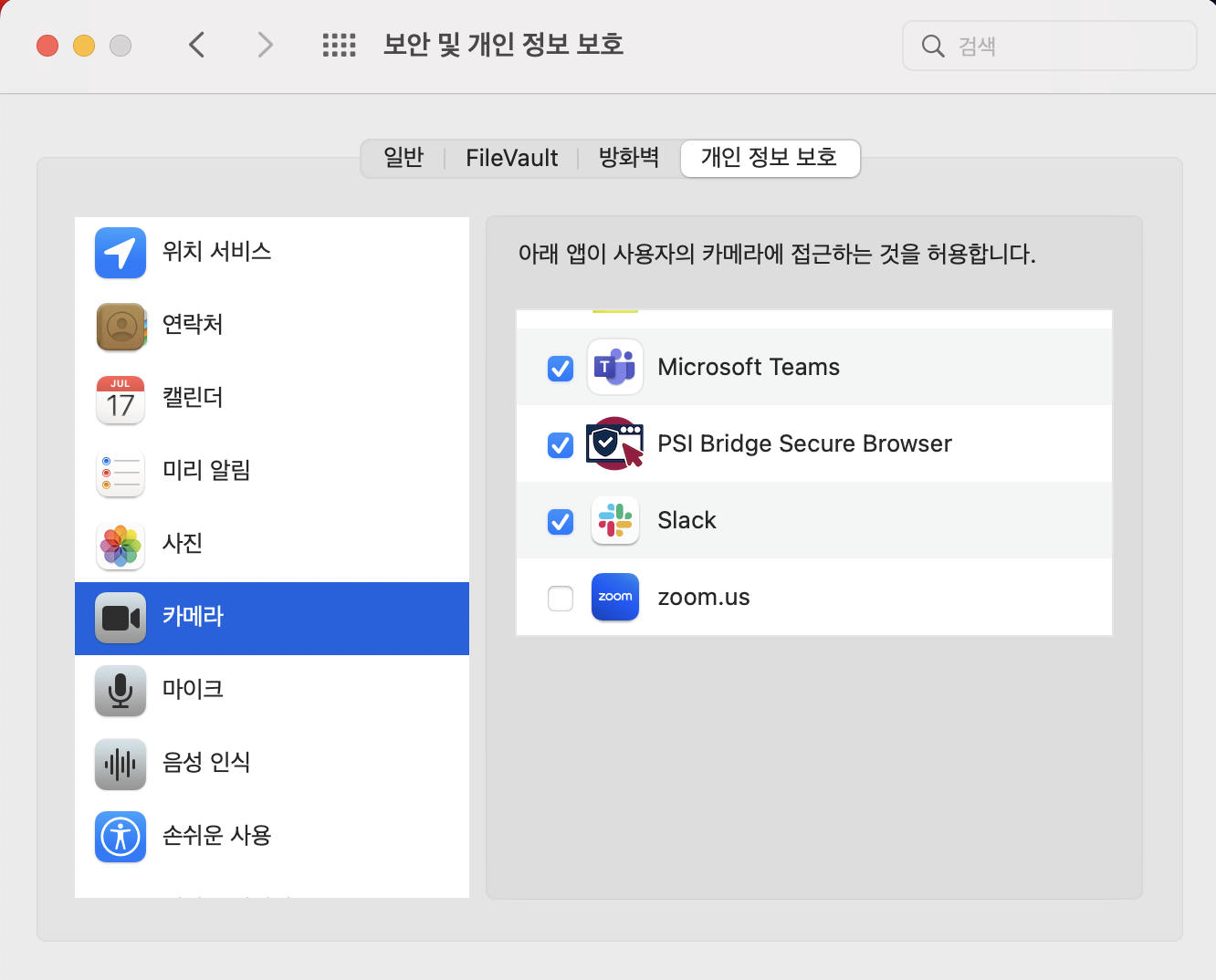Click the Microphone icon in sidebar
The width and height of the screenshot is (1216, 980).
121,691
